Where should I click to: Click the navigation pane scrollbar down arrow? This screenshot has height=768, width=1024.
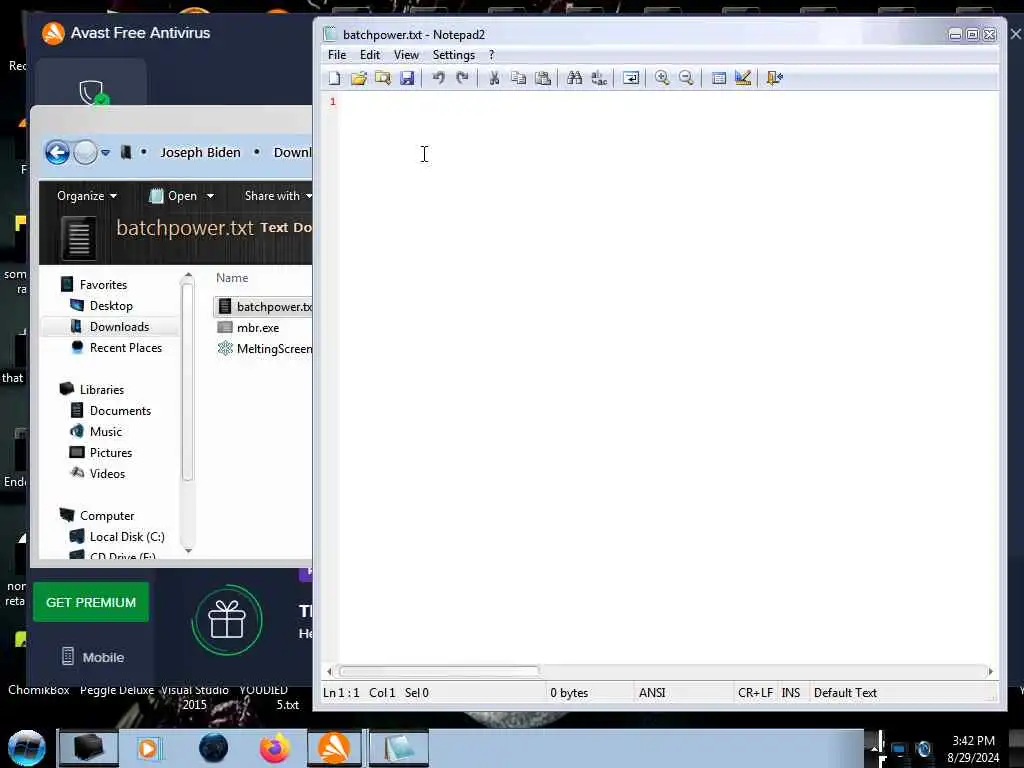point(188,551)
